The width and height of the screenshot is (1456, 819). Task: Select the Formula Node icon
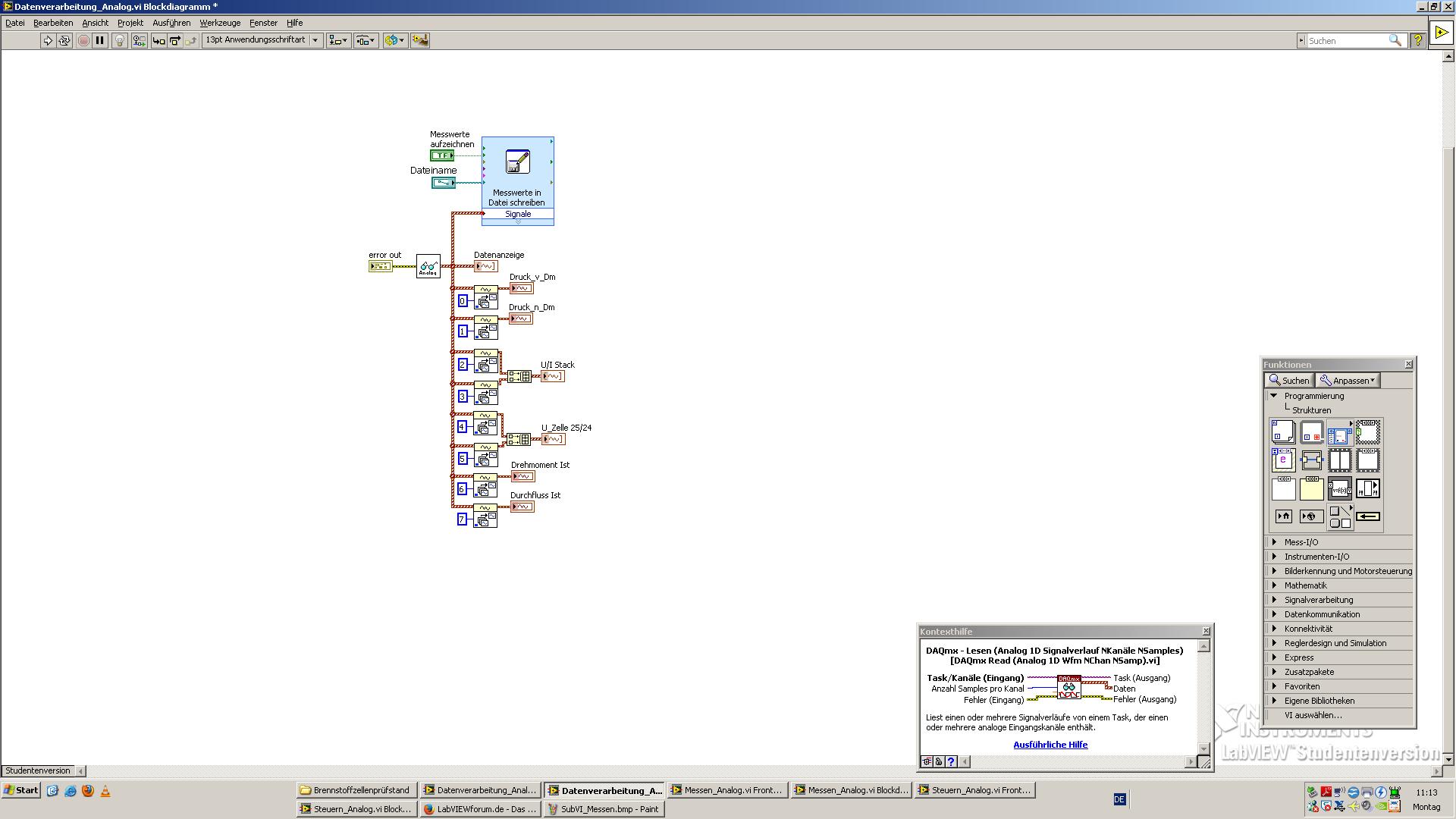[1340, 488]
